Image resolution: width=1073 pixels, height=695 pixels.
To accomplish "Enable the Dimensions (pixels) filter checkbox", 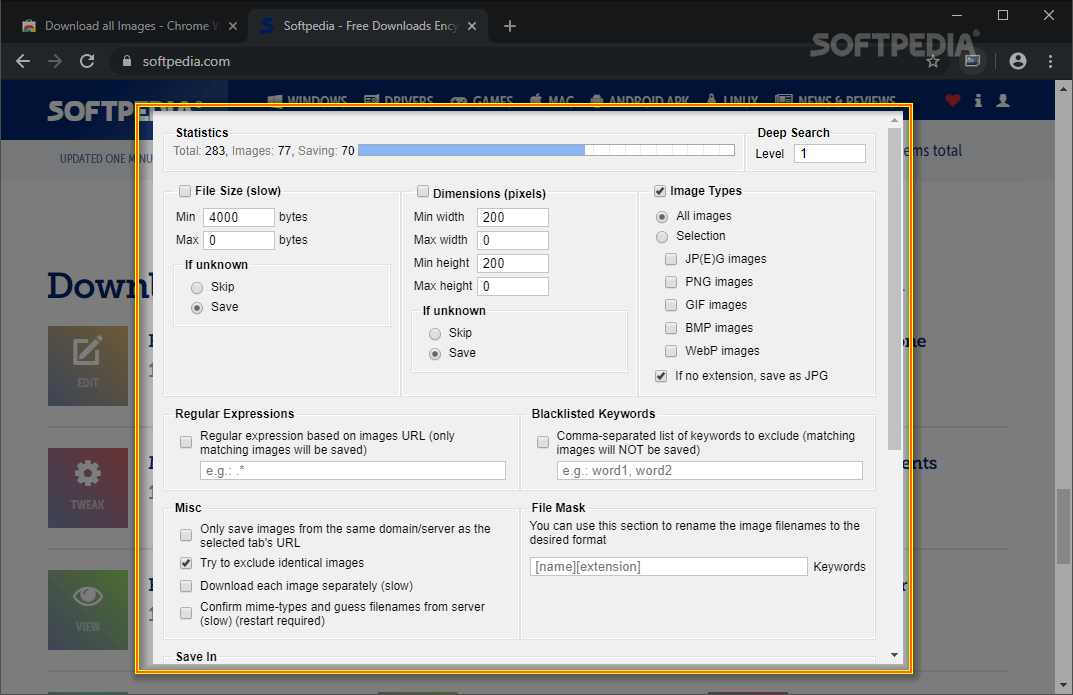I will click(x=423, y=192).
